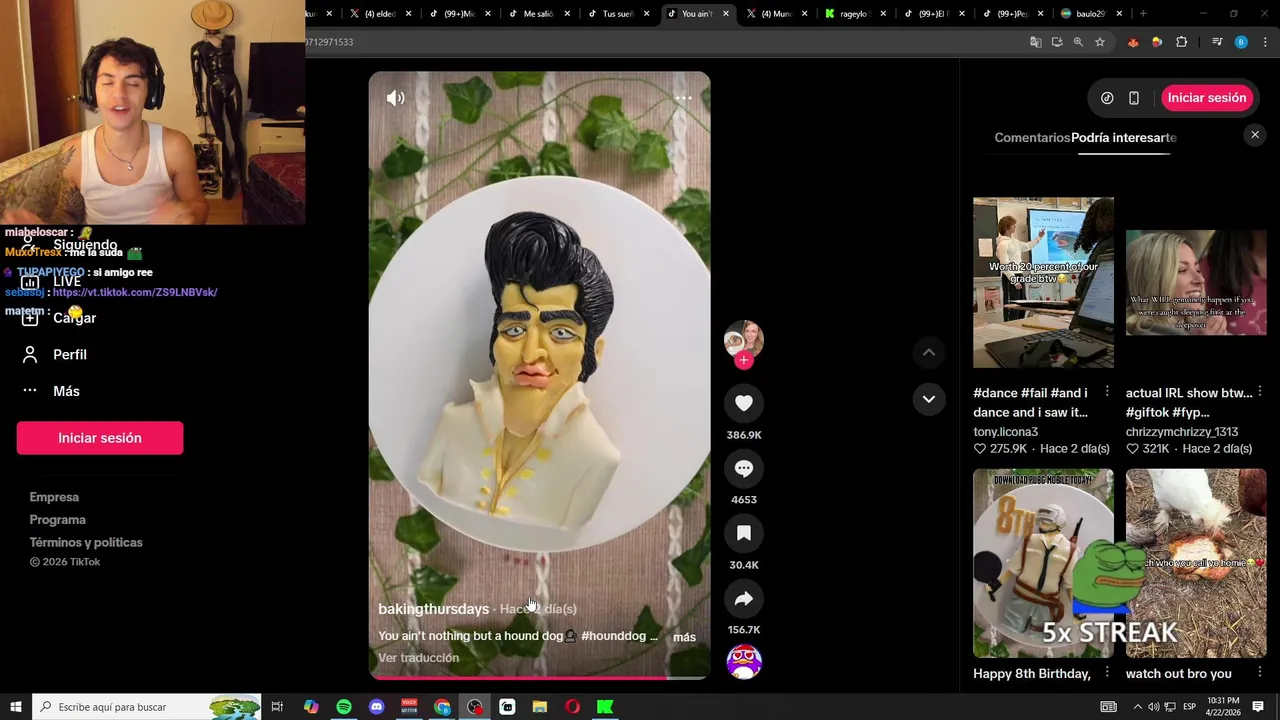The width and height of the screenshot is (1280, 720).
Task: Switch to the rageylo Kick browser tab
Action: pyautogui.click(x=854, y=14)
